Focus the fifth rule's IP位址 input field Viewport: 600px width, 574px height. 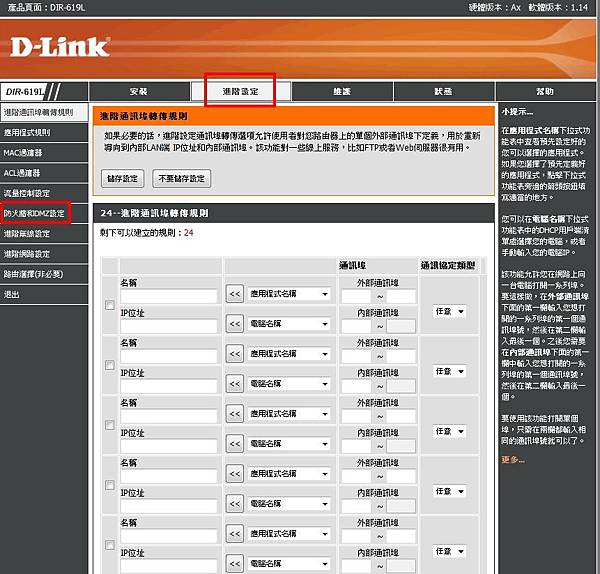[x=169, y=566]
